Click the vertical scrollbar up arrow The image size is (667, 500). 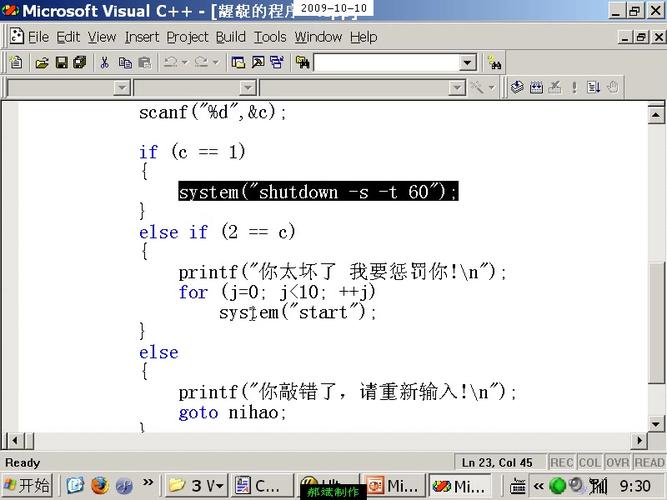(x=656, y=114)
